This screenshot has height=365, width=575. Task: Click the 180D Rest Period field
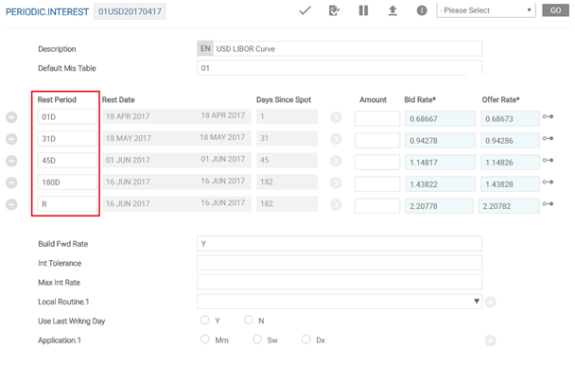coord(67,182)
